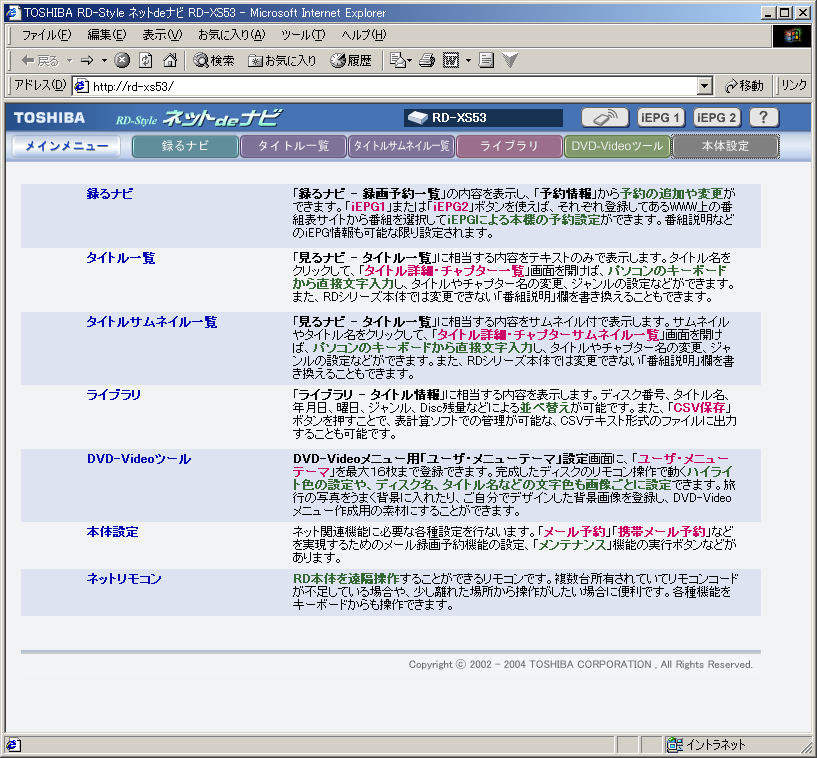Click the TOSHIBA logo in header

click(x=49, y=118)
